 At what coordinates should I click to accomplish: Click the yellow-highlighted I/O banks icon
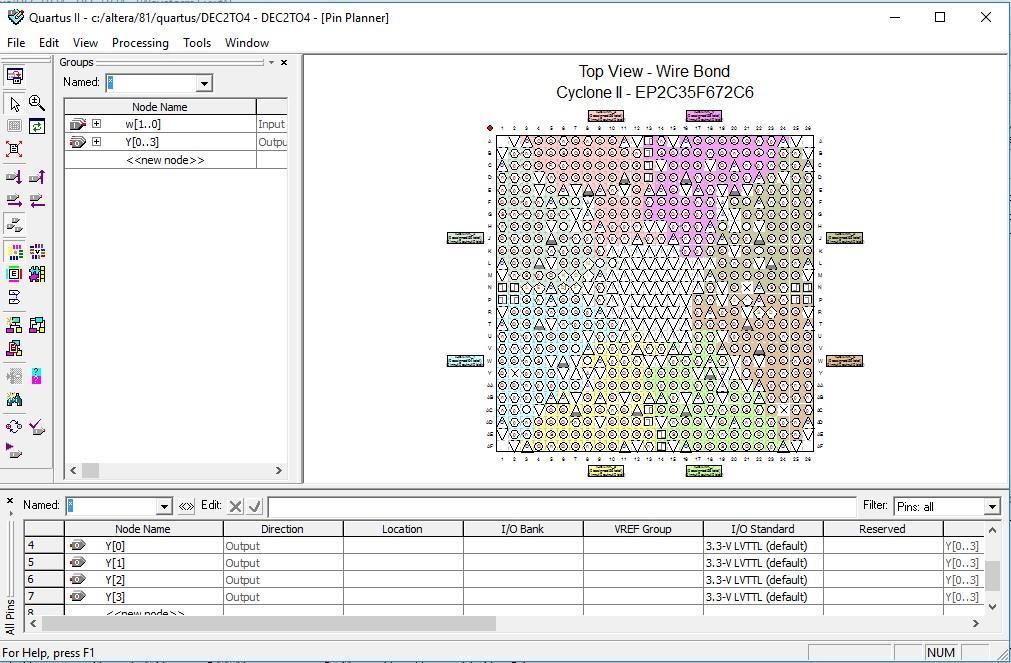pos(14,252)
